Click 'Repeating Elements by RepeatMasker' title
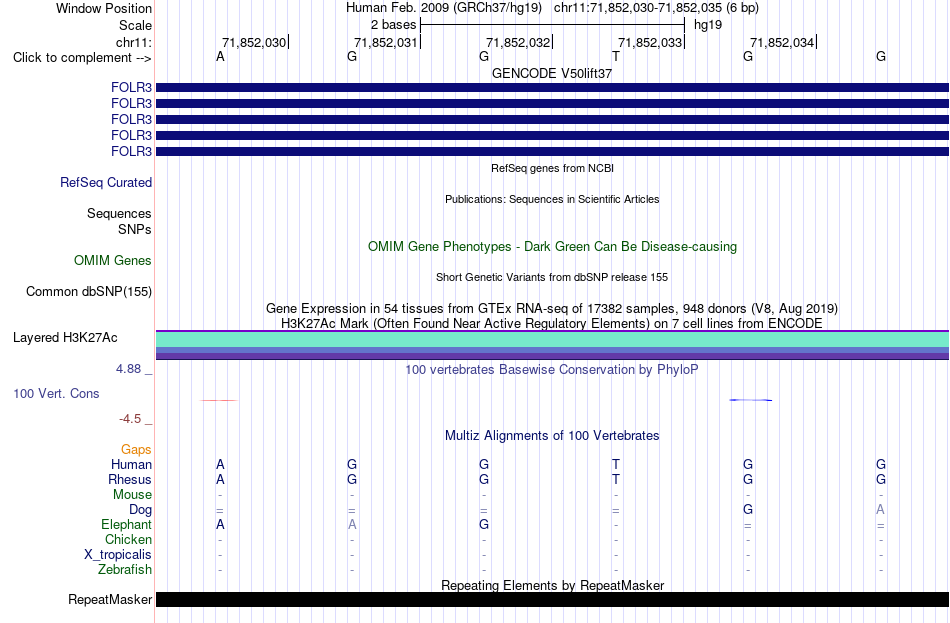This screenshot has height=623, width=950. 553,585
